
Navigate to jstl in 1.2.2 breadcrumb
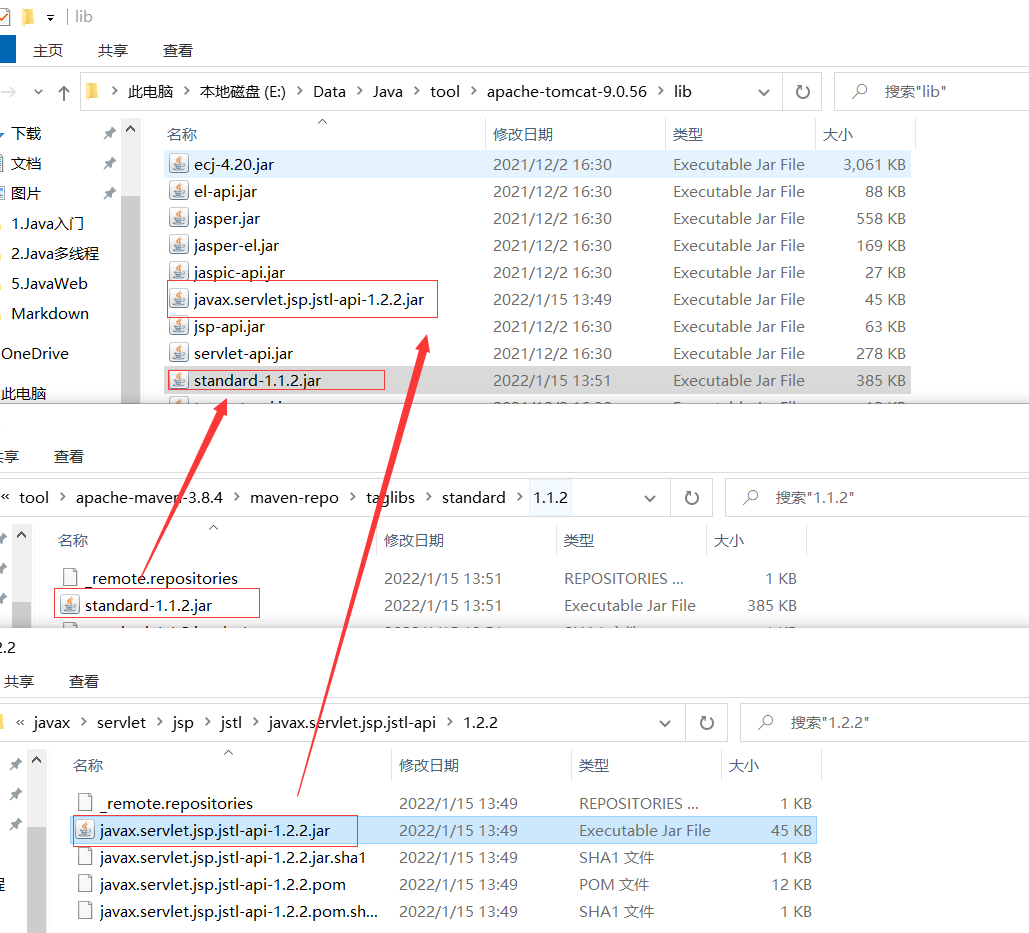(x=230, y=723)
